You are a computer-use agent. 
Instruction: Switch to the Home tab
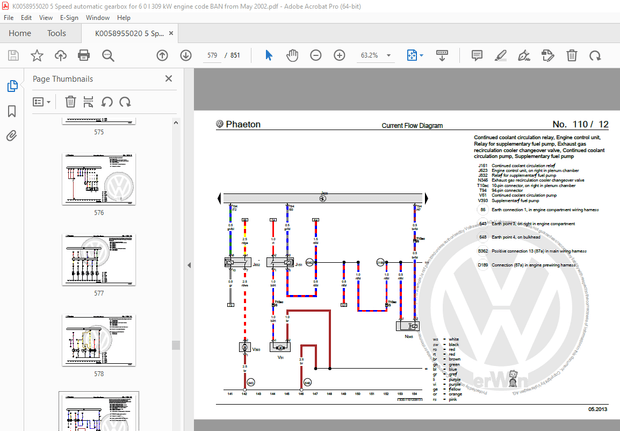(20, 33)
